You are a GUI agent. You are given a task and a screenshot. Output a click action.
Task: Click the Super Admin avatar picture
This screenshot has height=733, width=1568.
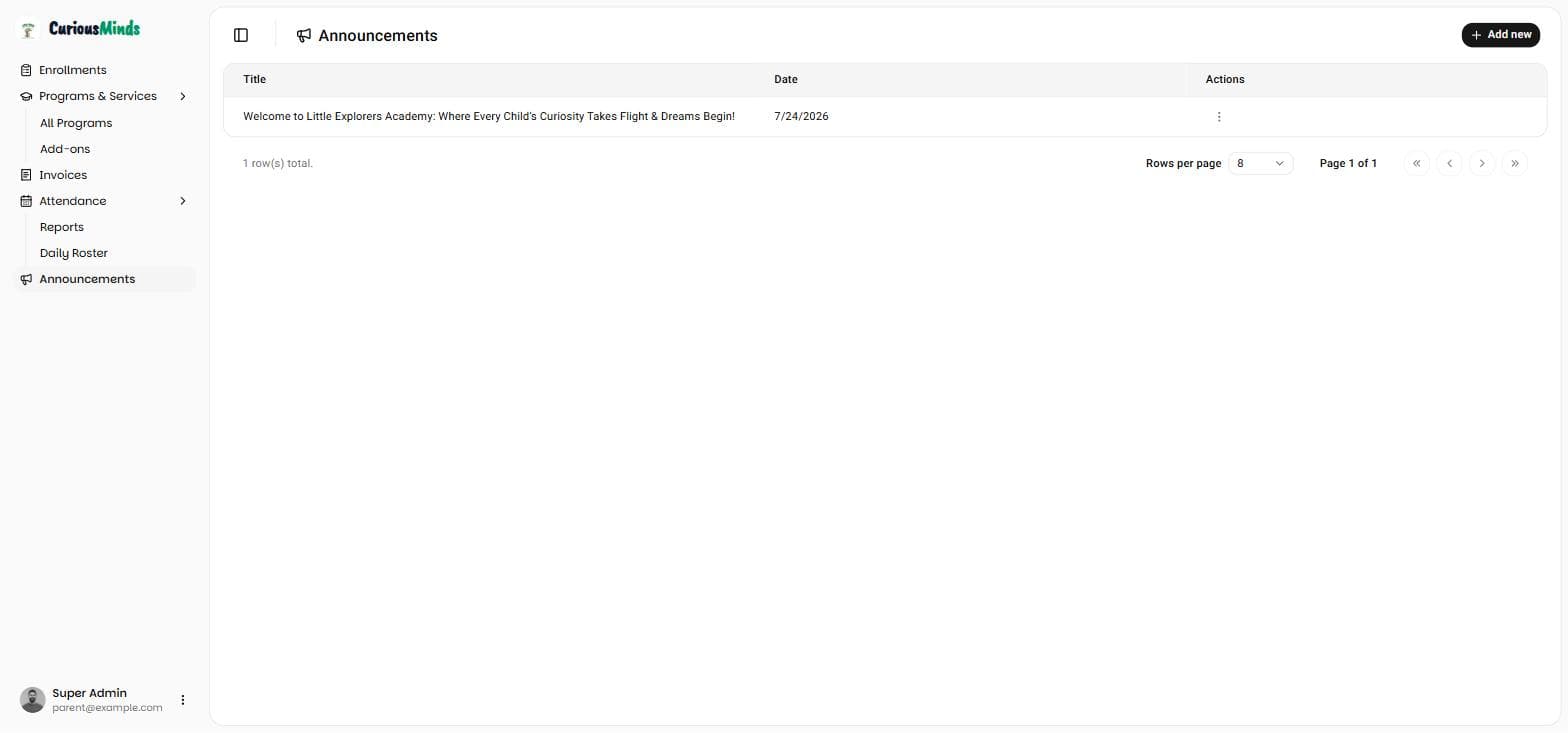click(x=32, y=700)
